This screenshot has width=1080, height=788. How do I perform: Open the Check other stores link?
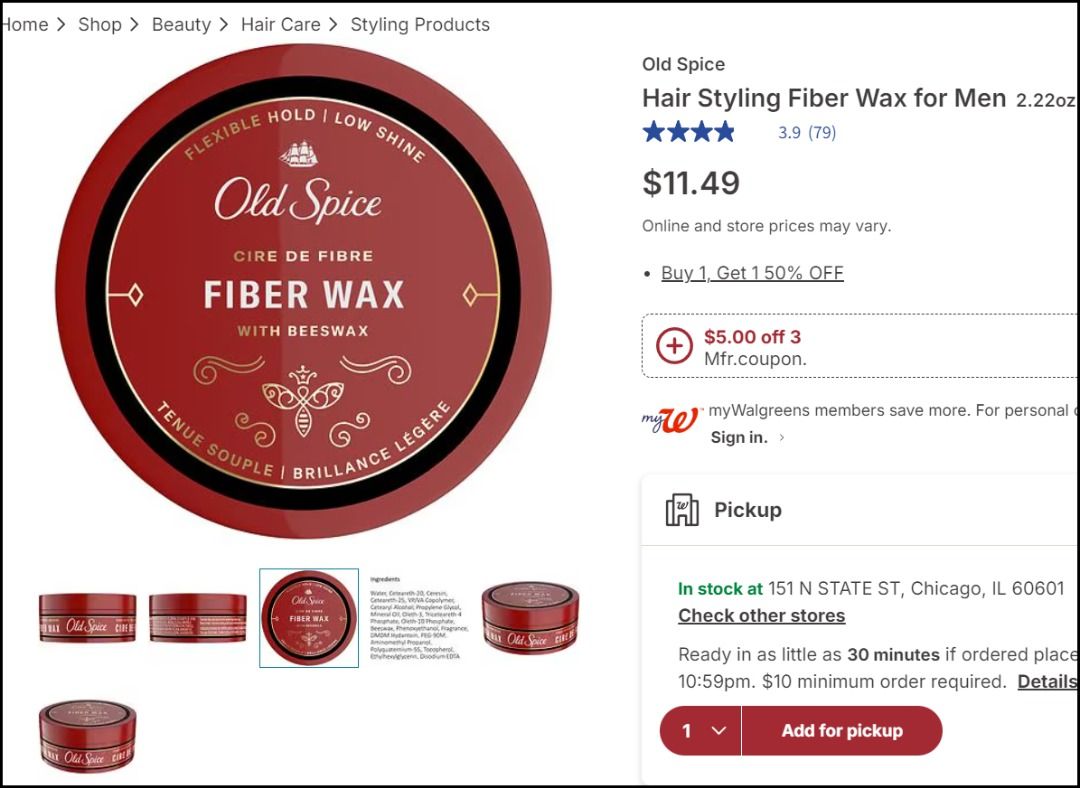pyautogui.click(x=761, y=616)
